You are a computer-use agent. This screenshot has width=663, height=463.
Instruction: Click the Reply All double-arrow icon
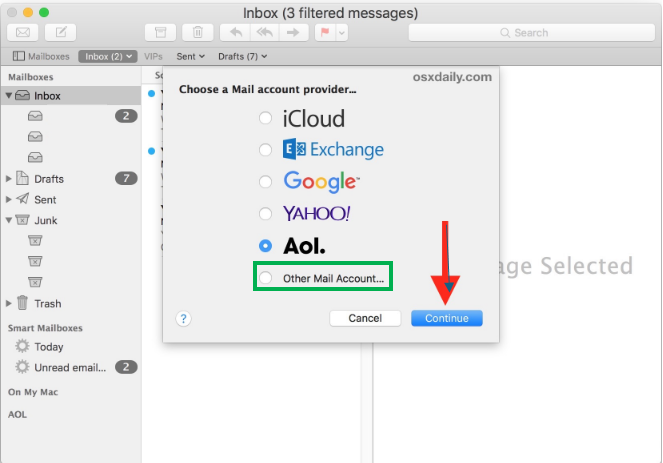pyautogui.click(x=265, y=32)
